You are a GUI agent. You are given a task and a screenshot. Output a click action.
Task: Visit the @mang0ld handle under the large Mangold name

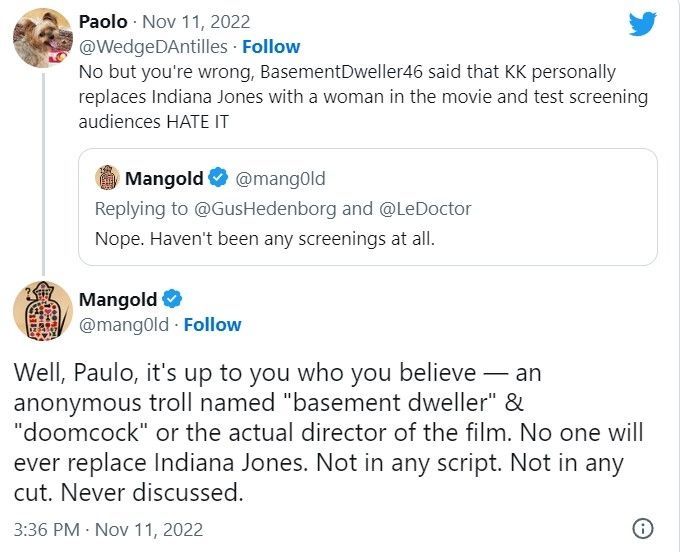point(123,324)
